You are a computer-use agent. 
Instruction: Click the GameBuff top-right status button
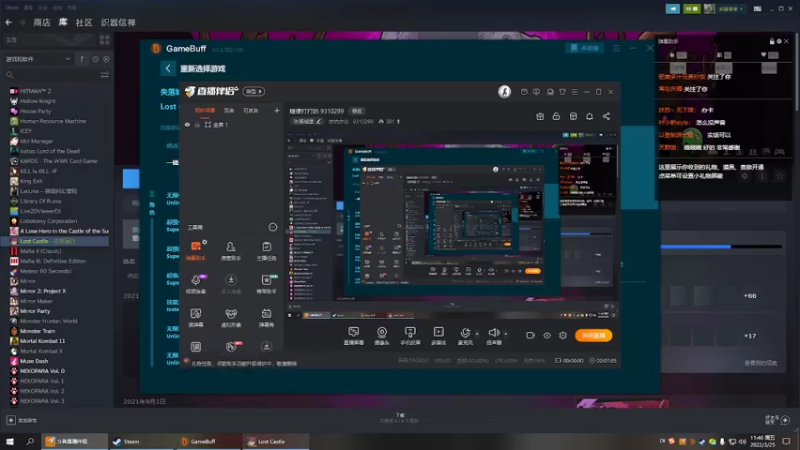[584, 48]
